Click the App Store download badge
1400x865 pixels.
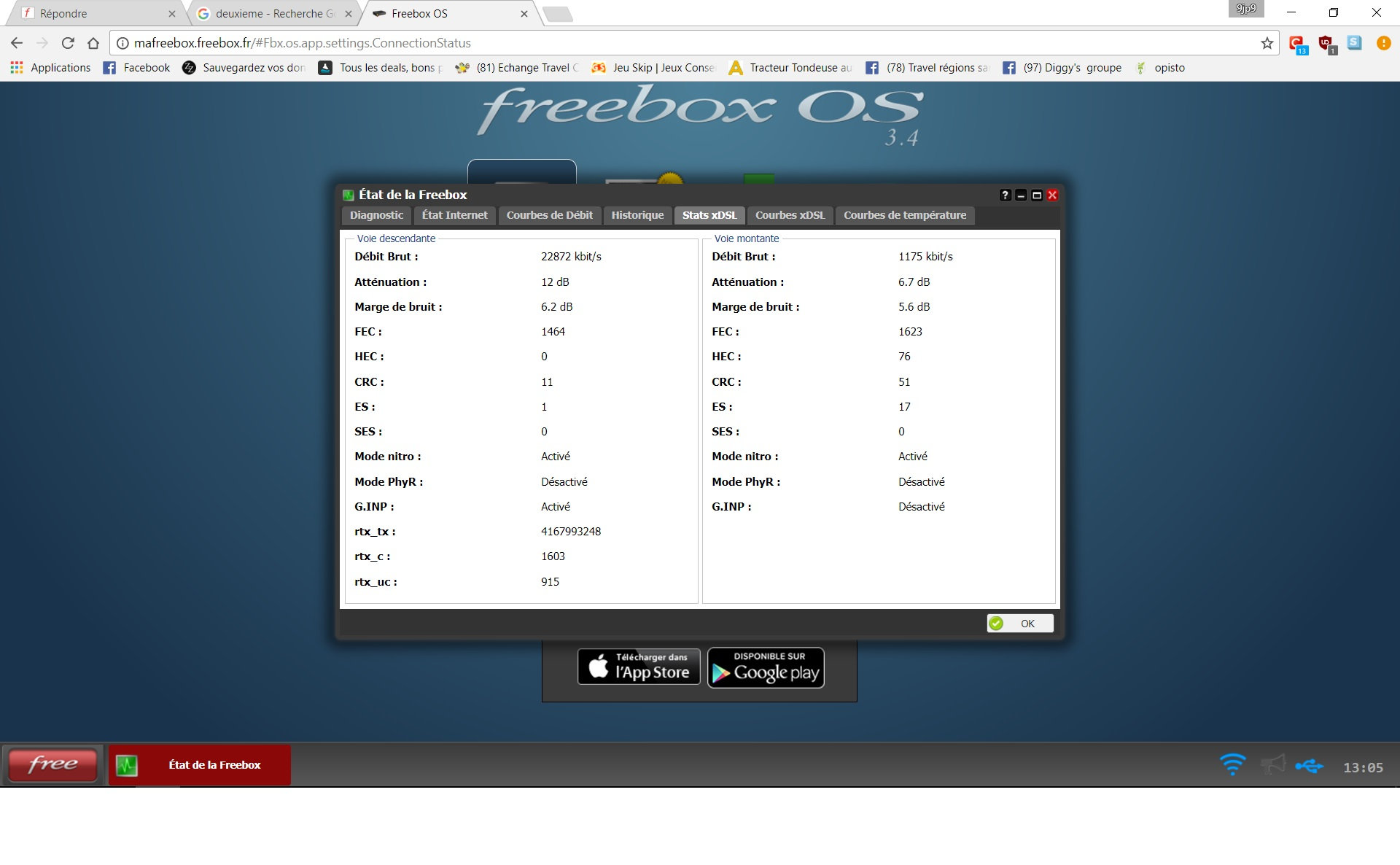pyautogui.click(x=639, y=667)
